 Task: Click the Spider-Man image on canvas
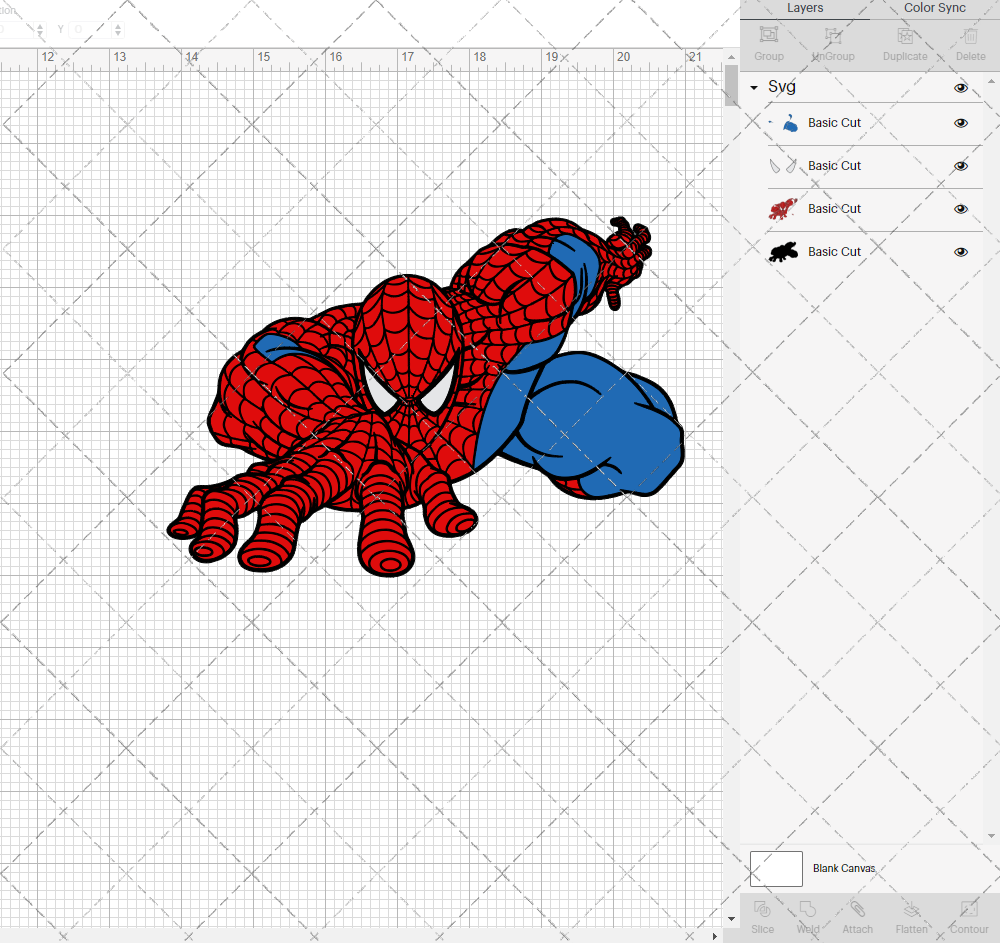pyautogui.click(x=425, y=397)
